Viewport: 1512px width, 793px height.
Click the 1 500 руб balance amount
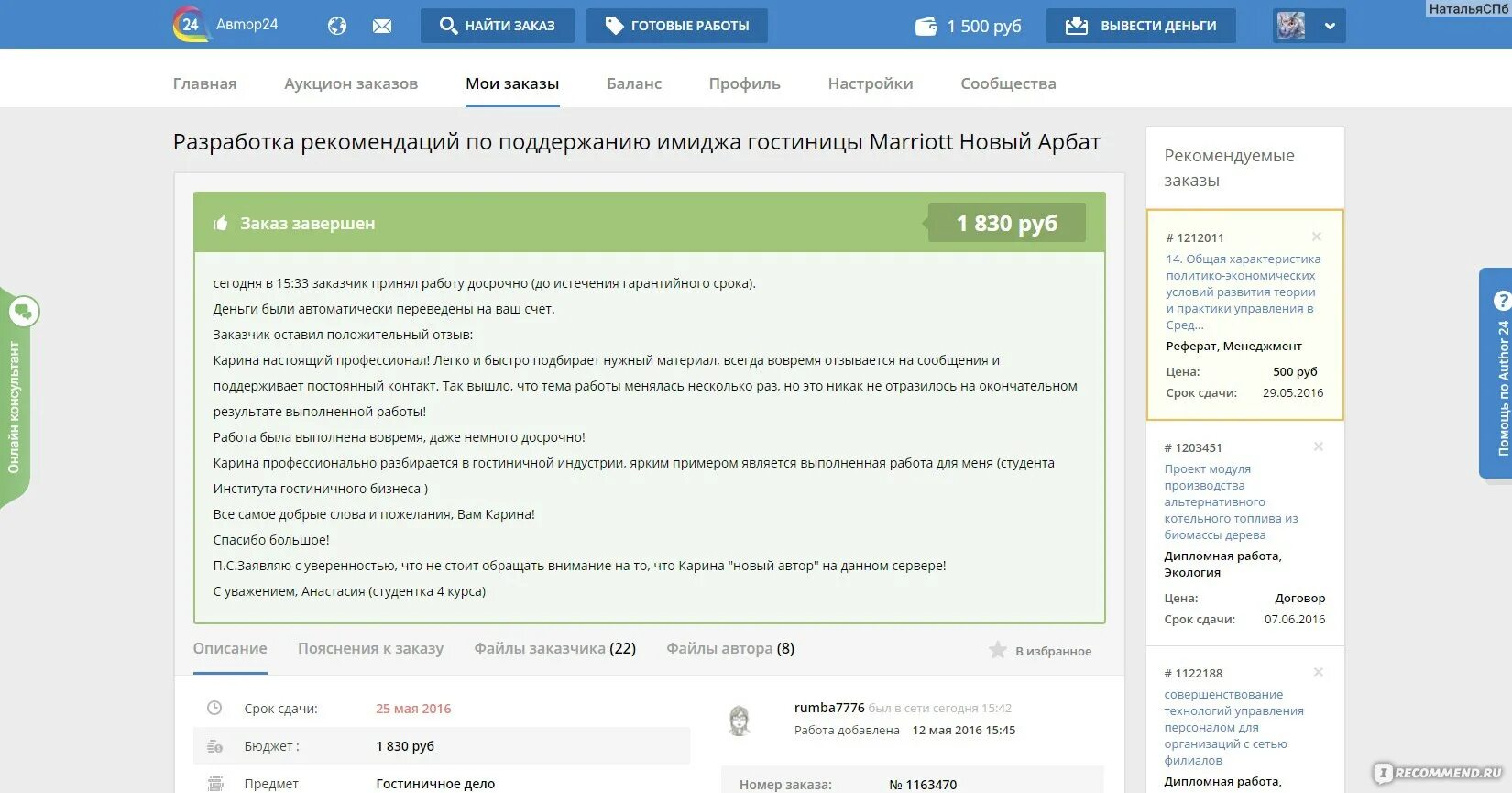(984, 26)
